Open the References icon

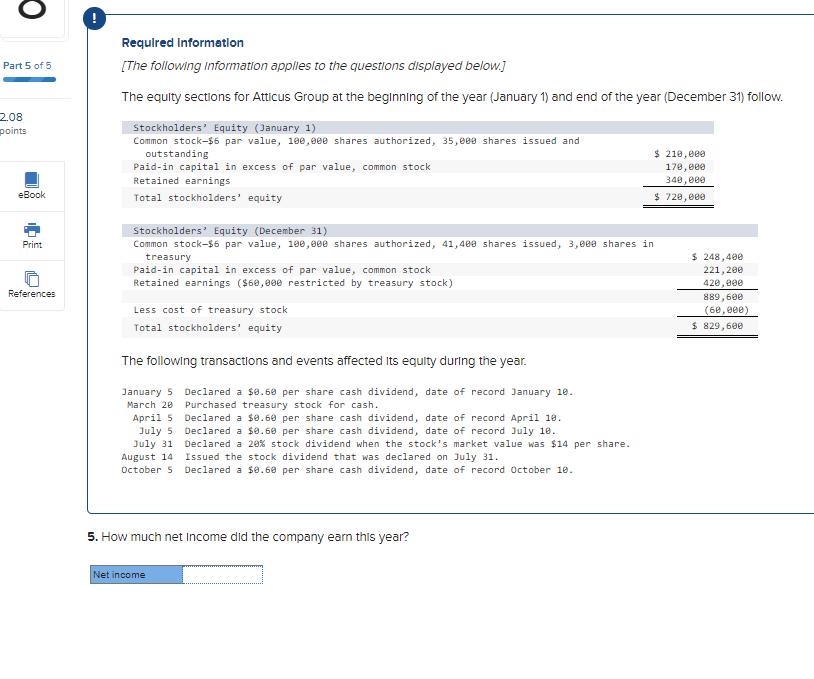(x=32, y=279)
